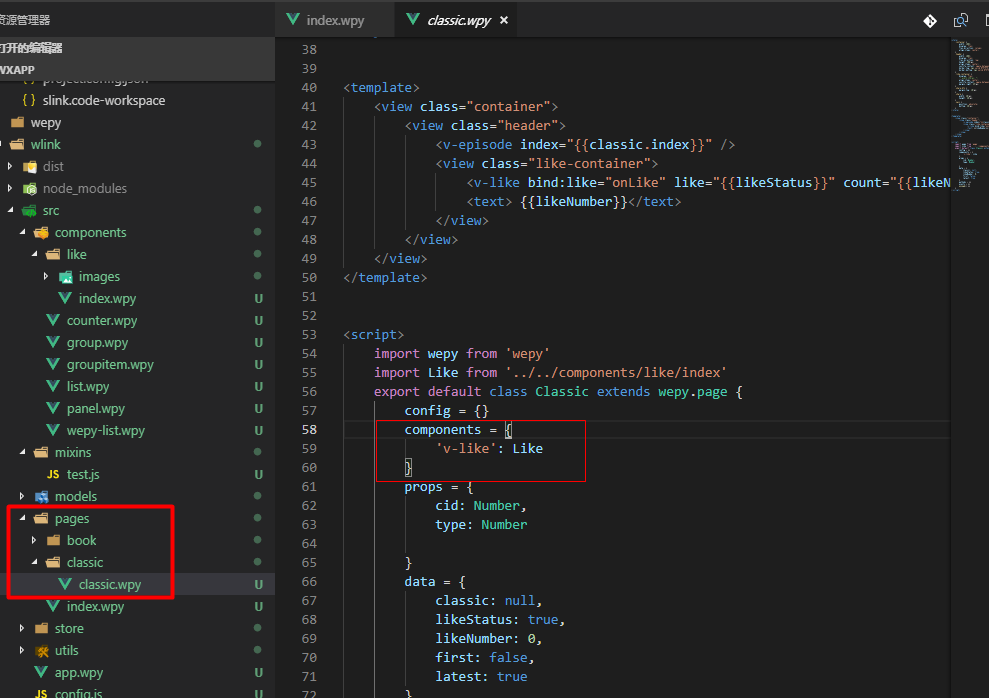Open index.wpy under the pages folder
989x698 pixels.
pyautogui.click(x=95, y=607)
